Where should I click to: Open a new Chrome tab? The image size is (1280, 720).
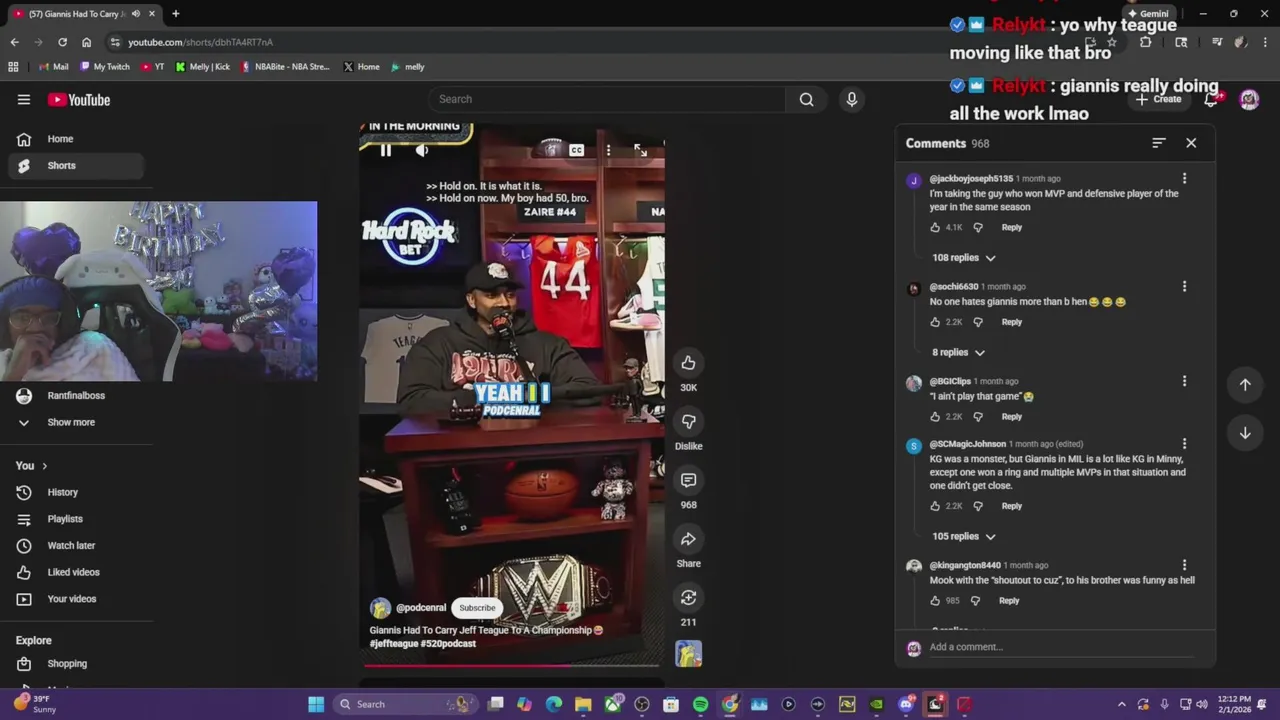pos(176,14)
